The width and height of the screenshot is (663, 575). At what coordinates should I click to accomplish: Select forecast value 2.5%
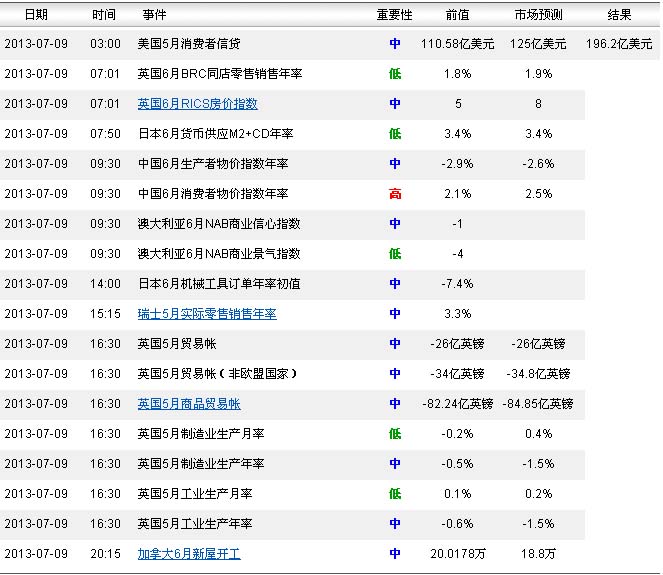point(538,194)
